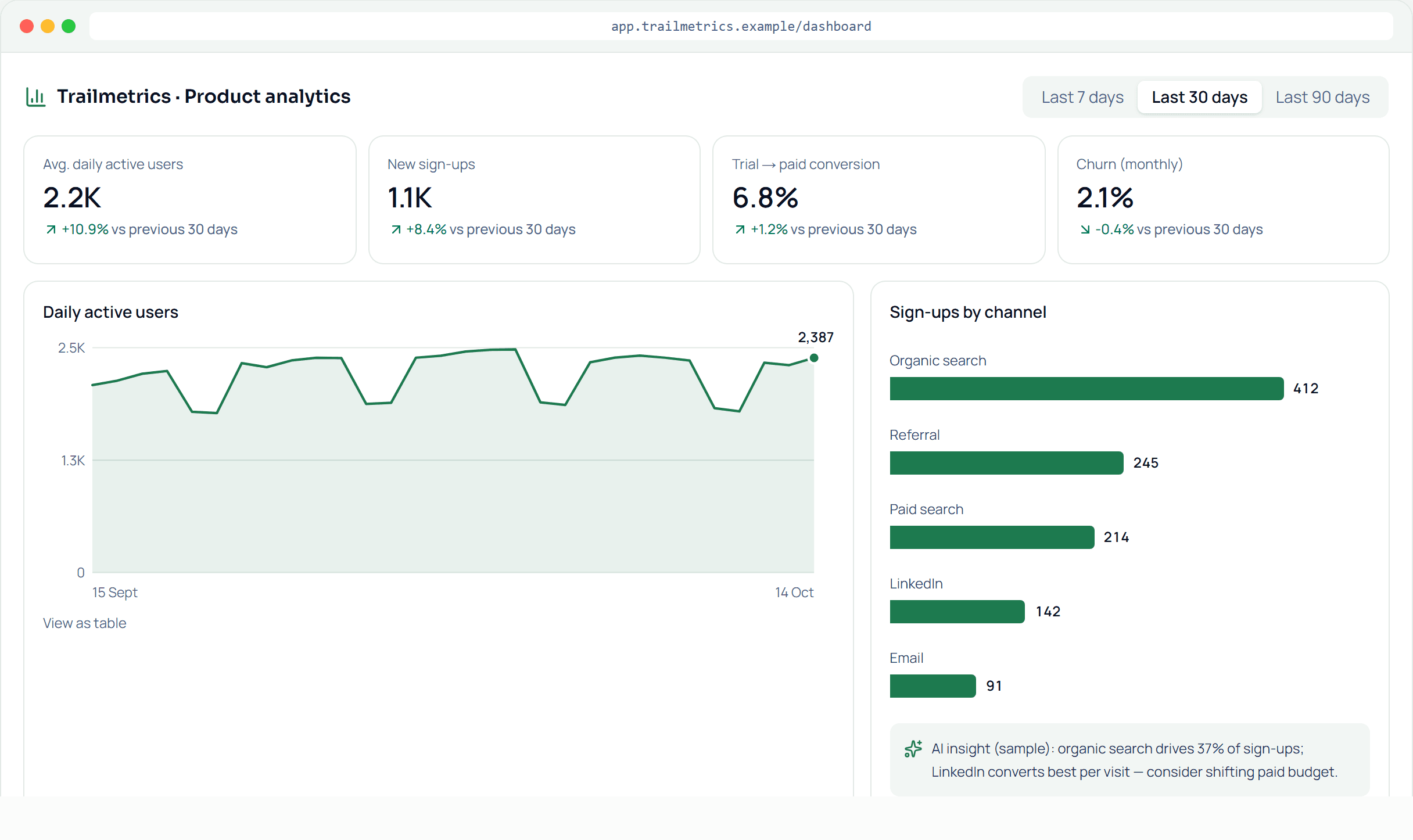The height and width of the screenshot is (840, 1413).
Task: Click the up arrow beside +1.2%
Action: 740,229
